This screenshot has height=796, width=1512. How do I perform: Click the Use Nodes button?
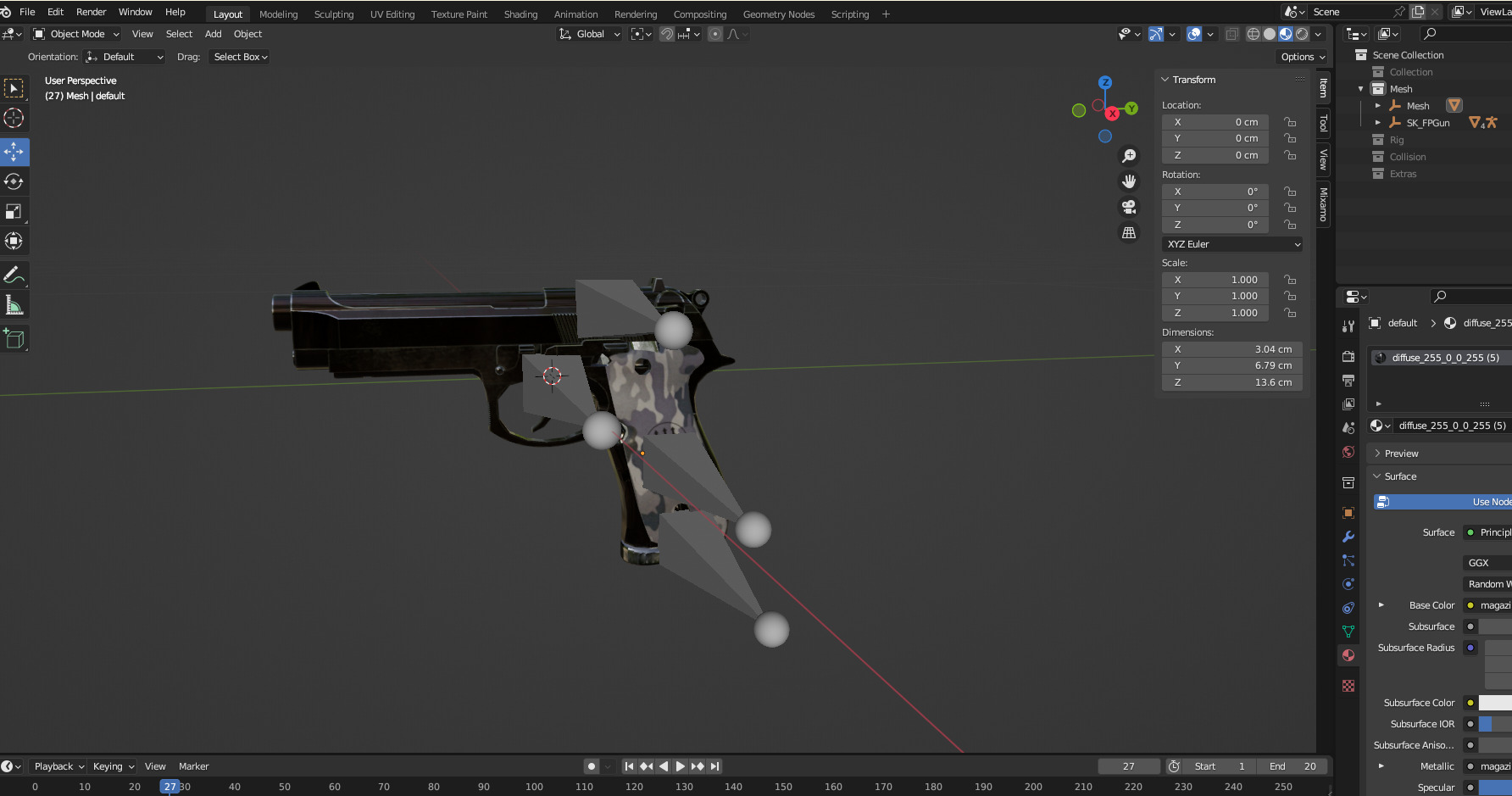pyautogui.click(x=1443, y=502)
